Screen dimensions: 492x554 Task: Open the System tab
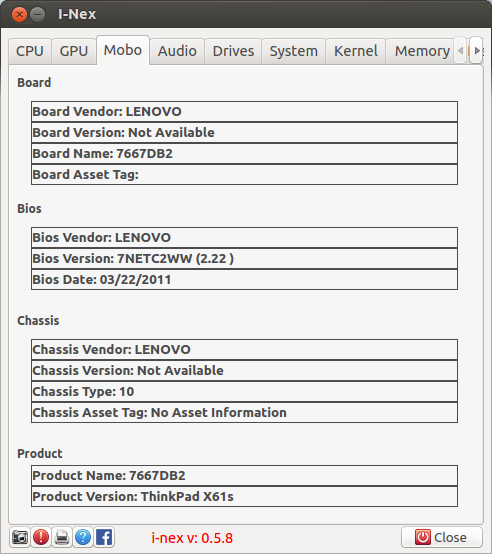coord(294,51)
